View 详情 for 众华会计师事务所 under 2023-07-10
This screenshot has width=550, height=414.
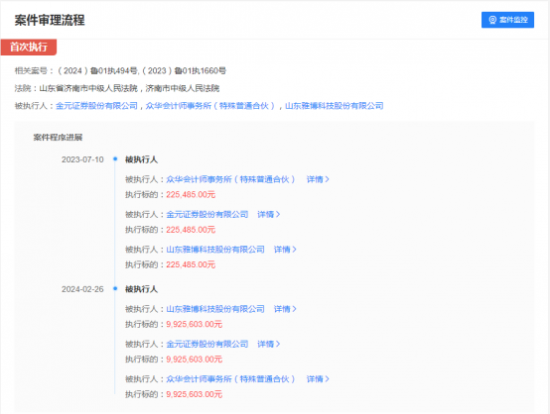coord(318,179)
